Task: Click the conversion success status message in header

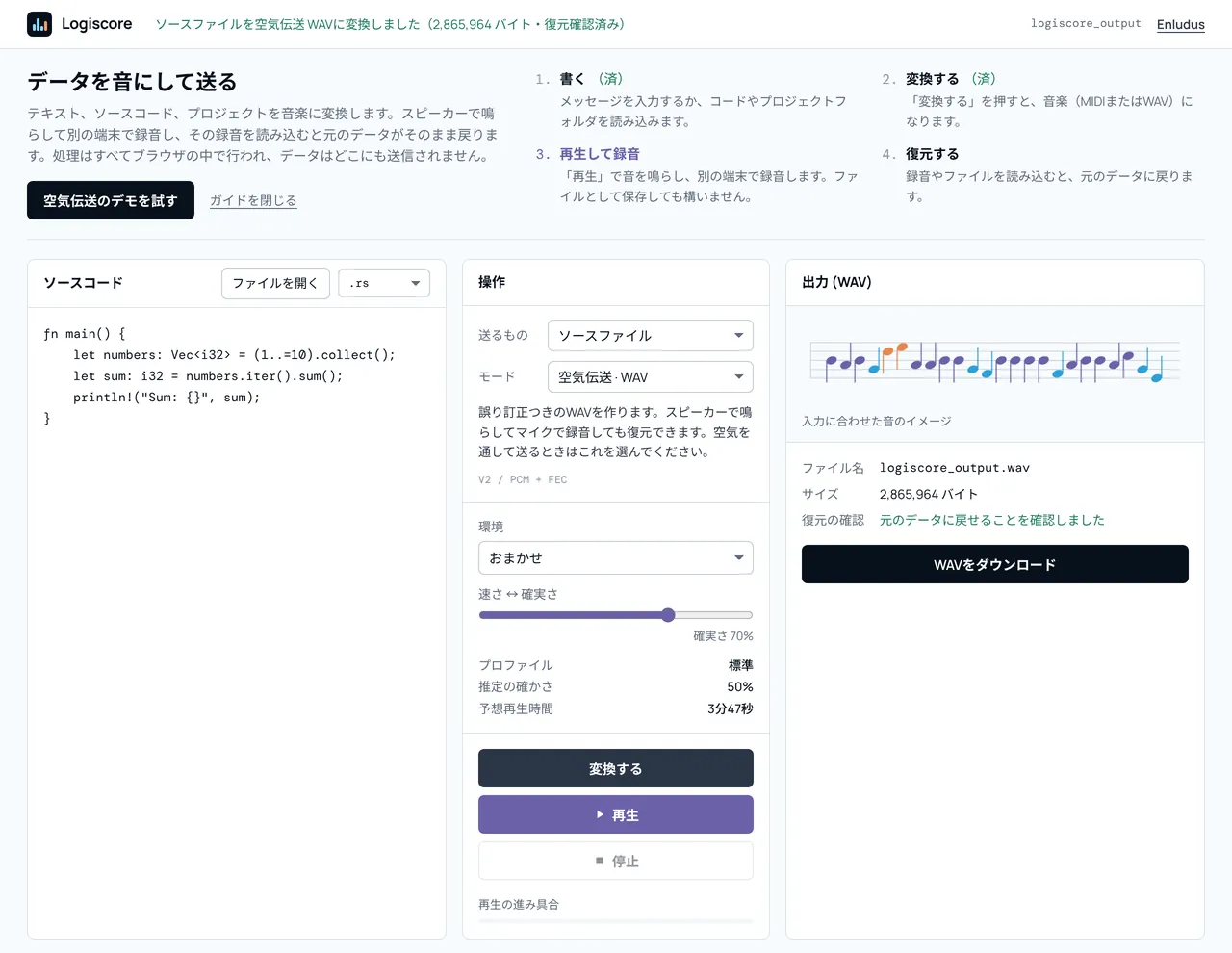Action: coord(390,24)
